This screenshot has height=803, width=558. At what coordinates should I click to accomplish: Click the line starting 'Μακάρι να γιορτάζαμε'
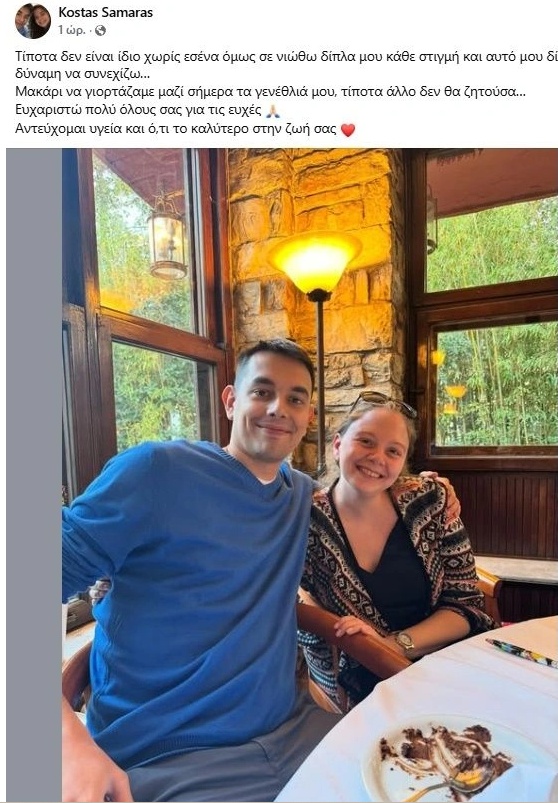tap(270, 92)
